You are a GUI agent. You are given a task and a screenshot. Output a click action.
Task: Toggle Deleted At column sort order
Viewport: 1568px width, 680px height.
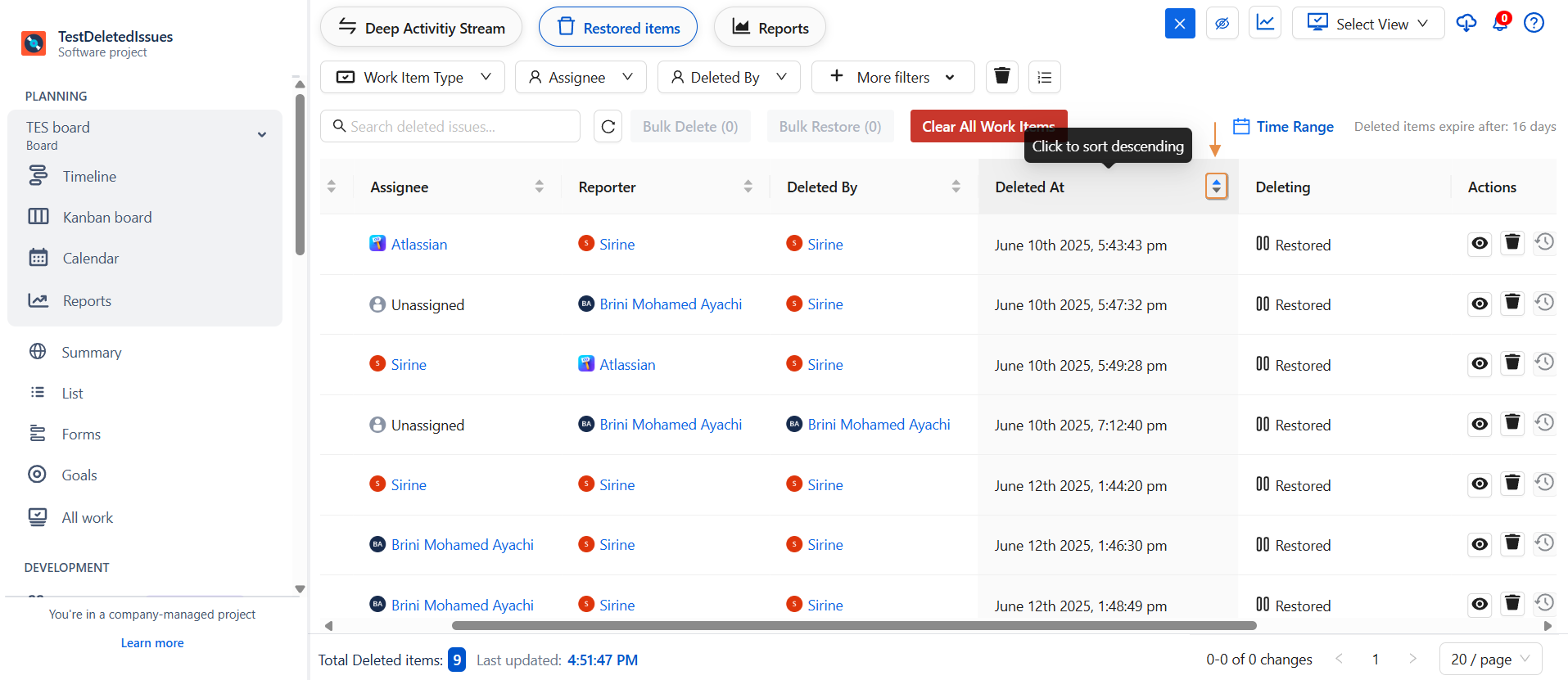click(x=1216, y=187)
